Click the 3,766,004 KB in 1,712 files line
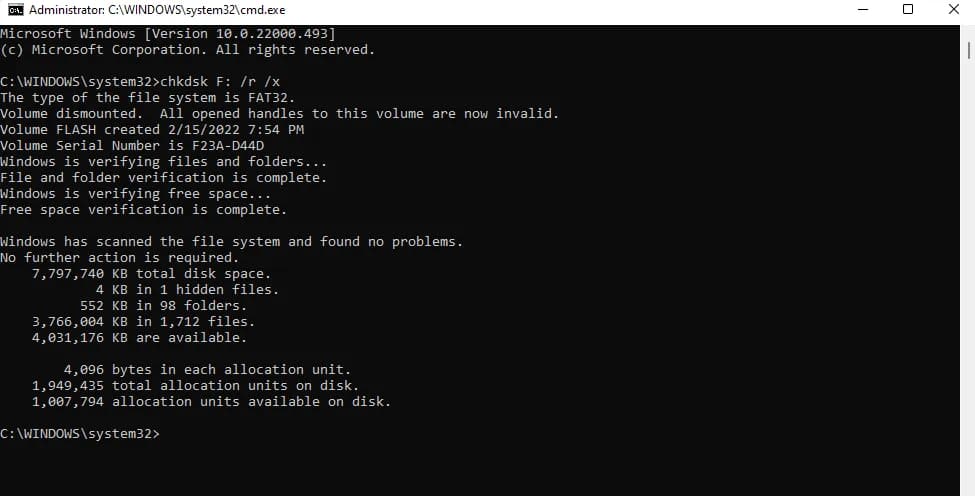The width and height of the screenshot is (975, 496). coord(143,321)
